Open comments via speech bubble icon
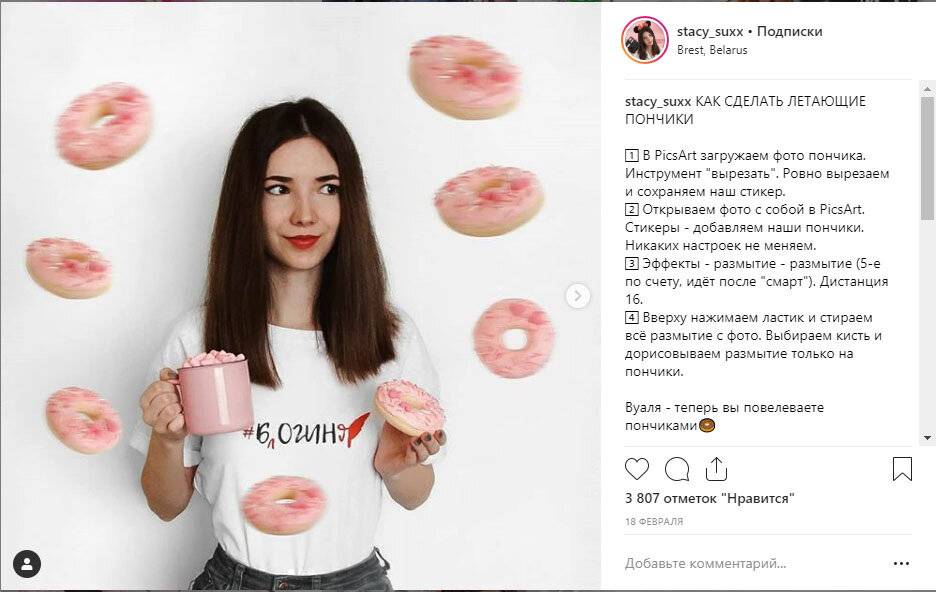Image resolution: width=936 pixels, height=592 pixels. tap(677, 470)
